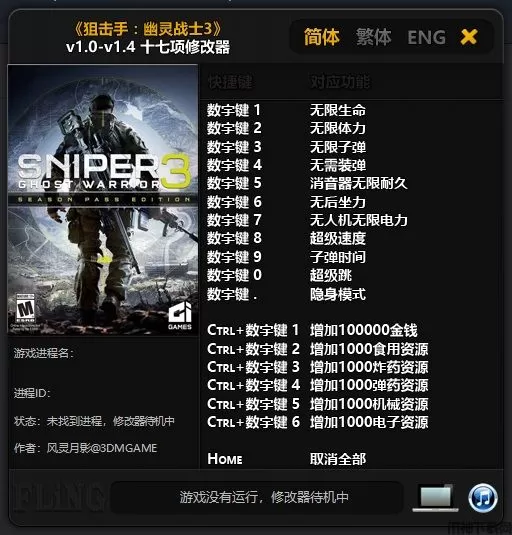Select 增加1000食用资源 entry
Viewport: 512px width, 535px height.
tap(369, 349)
